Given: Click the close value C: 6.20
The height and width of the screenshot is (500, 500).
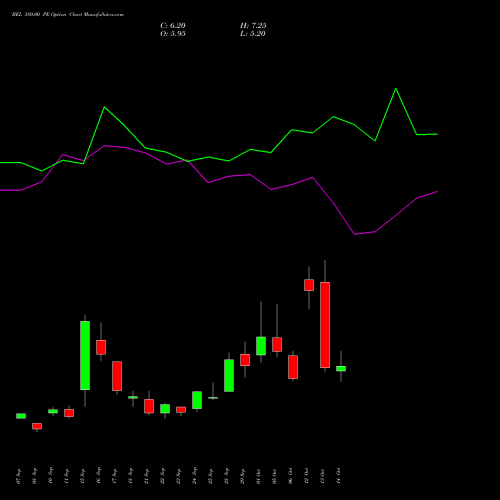Looking at the screenshot, I should (x=173, y=26).
